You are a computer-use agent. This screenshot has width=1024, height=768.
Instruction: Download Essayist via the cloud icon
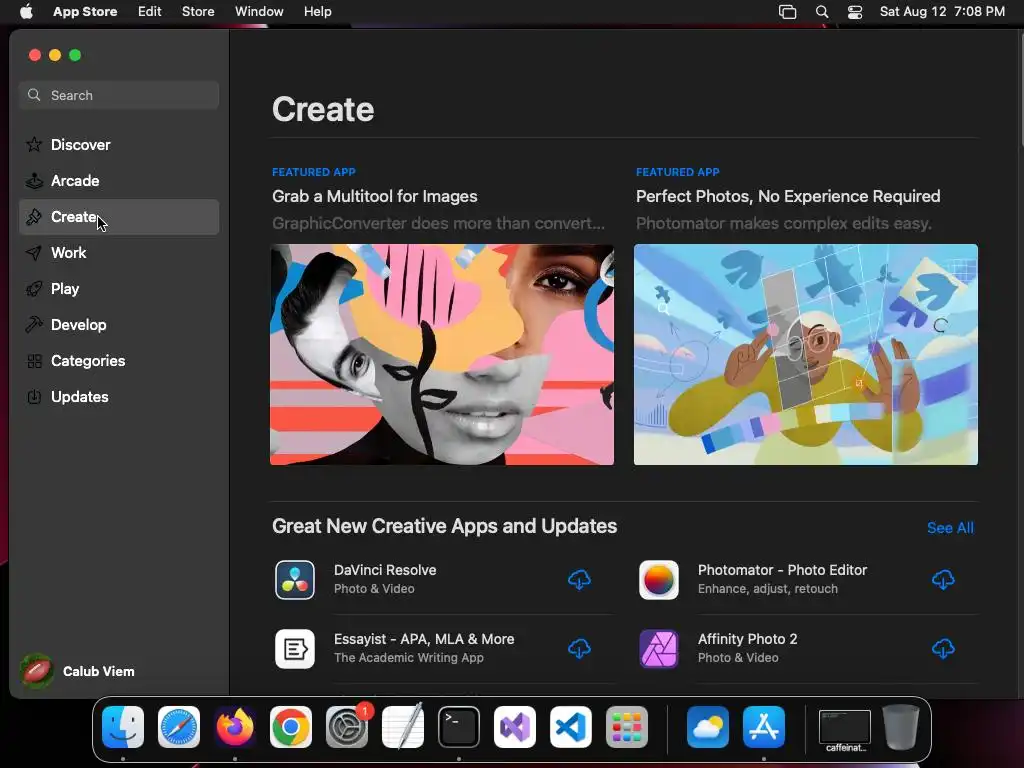tap(579, 648)
